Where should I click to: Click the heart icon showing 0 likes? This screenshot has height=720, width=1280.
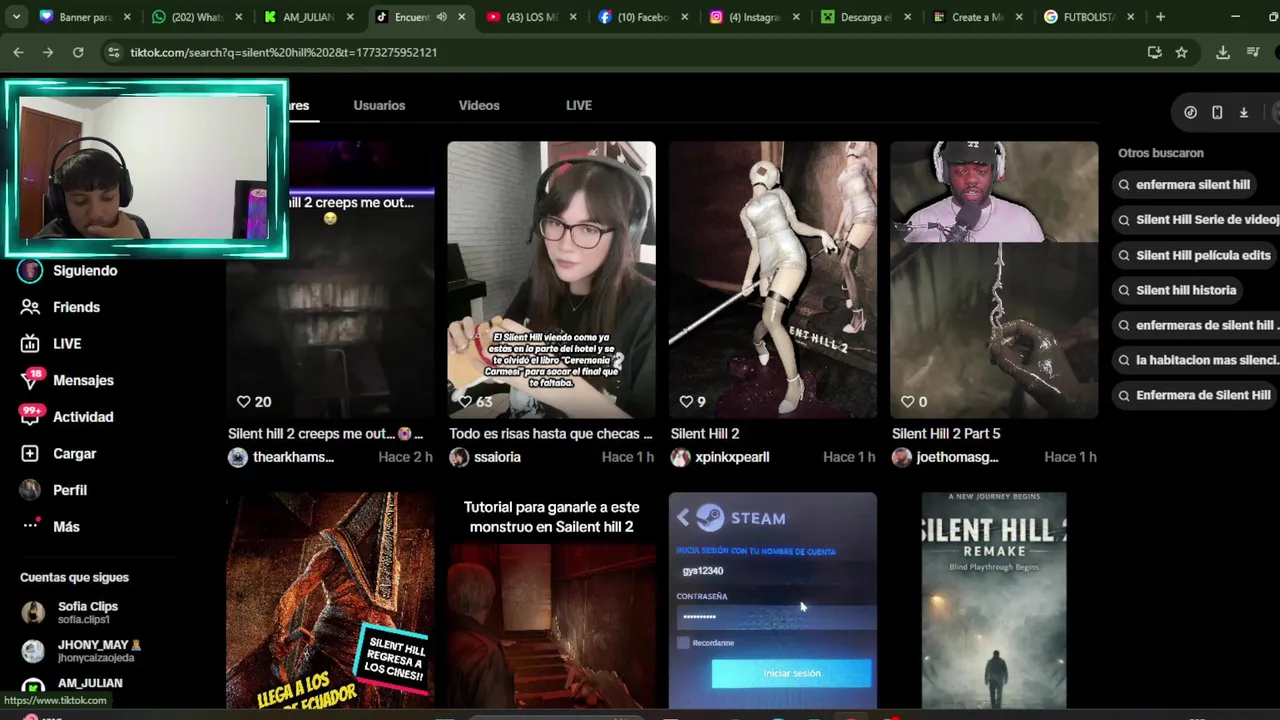(908, 401)
